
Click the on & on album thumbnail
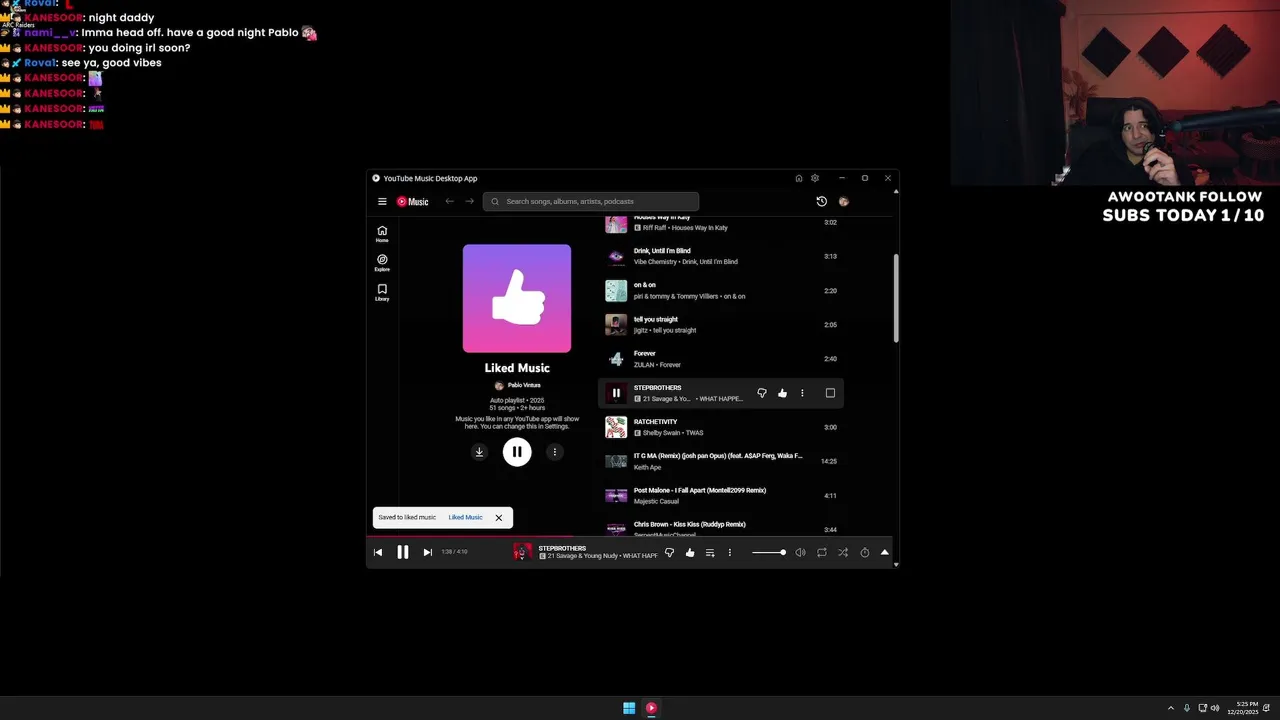point(616,290)
